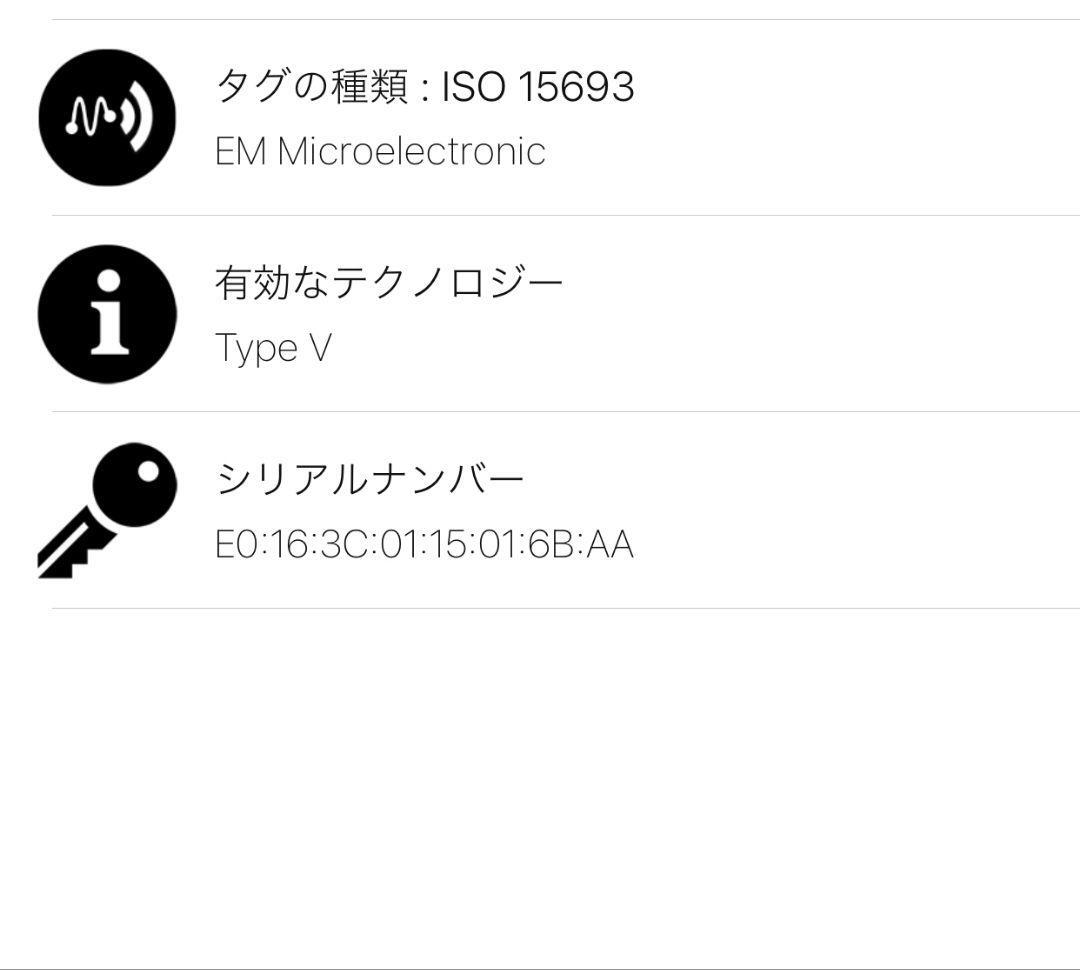Image resolution: width=1080 pixels, height=970 pixels.
Task: Select the word Type under 有効なテクノロジー
Action: [x=256, y=349]
